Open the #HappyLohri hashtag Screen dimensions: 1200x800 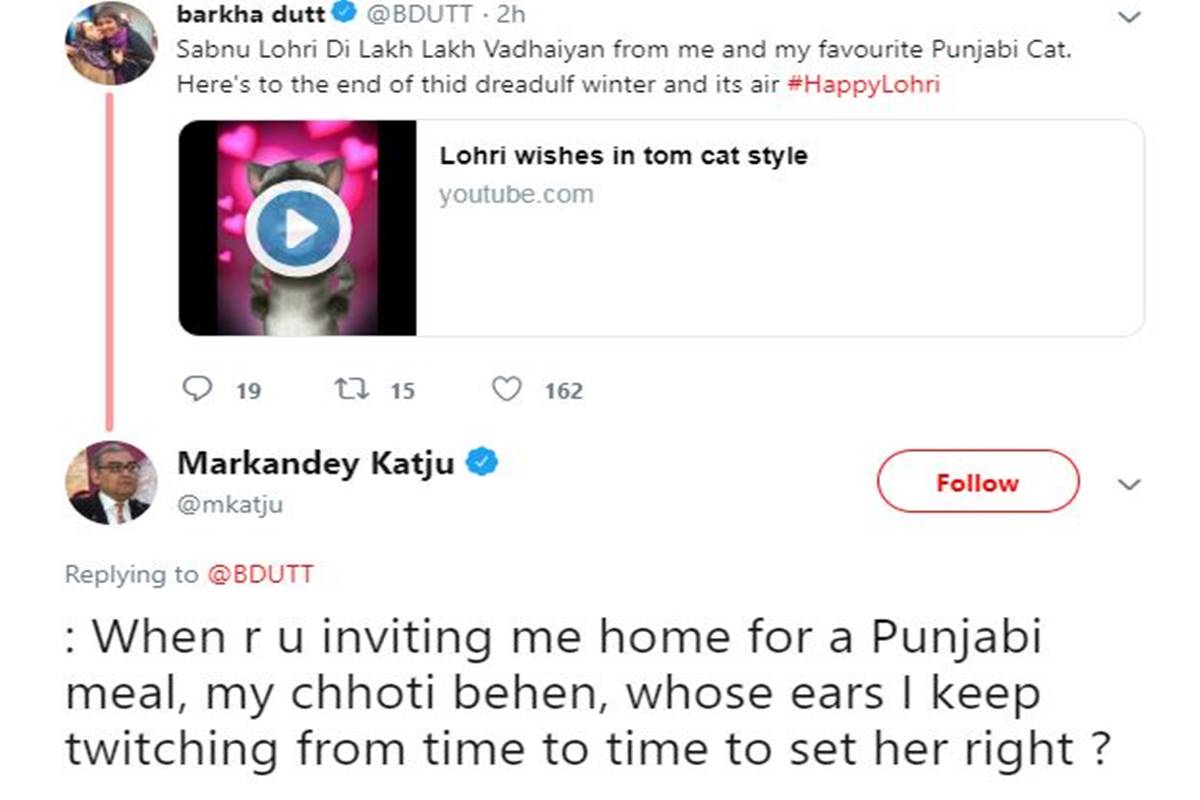coord(864,84)
